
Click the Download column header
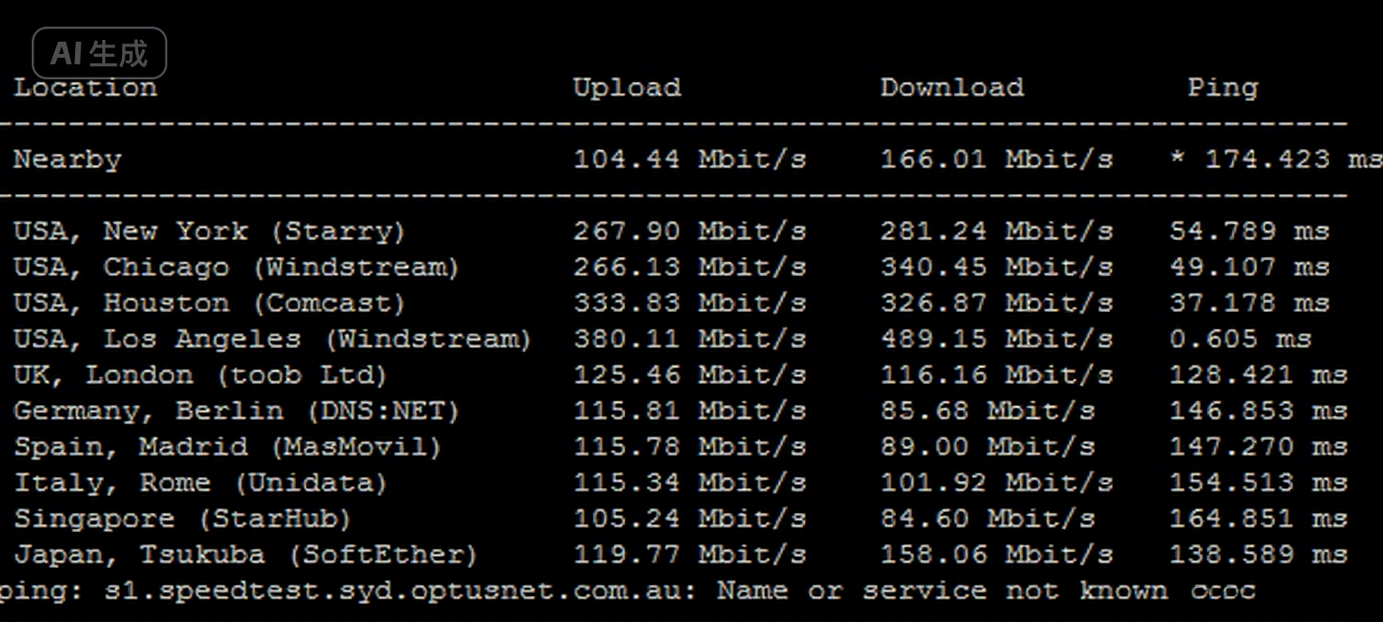point(951,88)
